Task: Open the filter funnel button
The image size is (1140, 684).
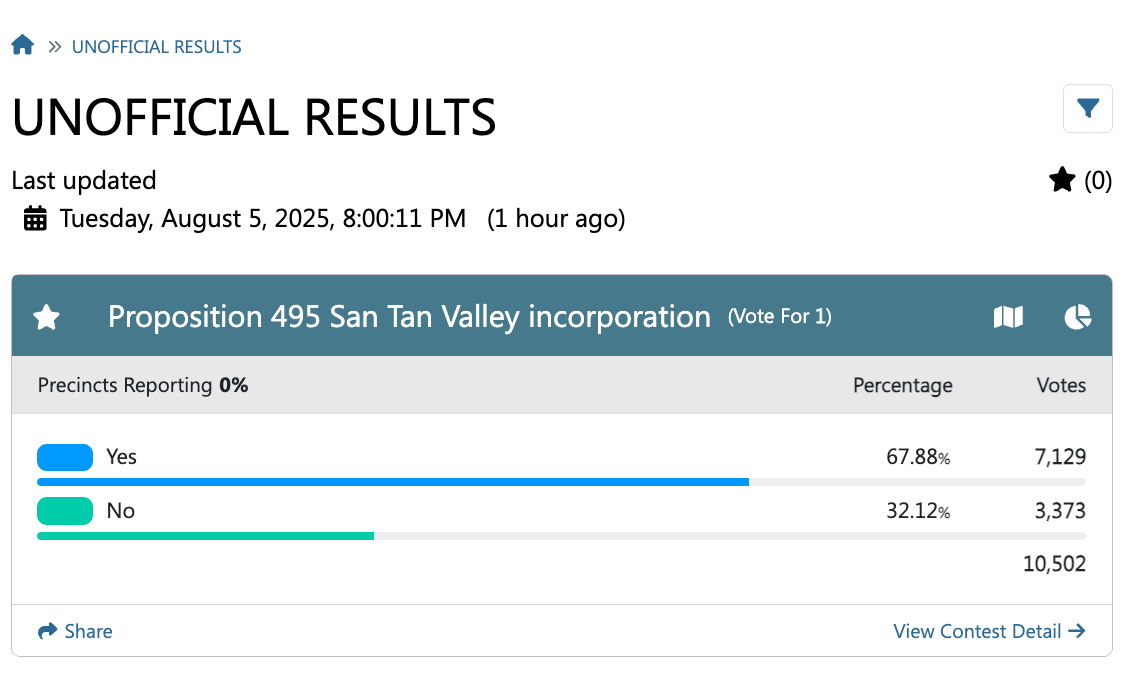Action: tap(1087, 108)
